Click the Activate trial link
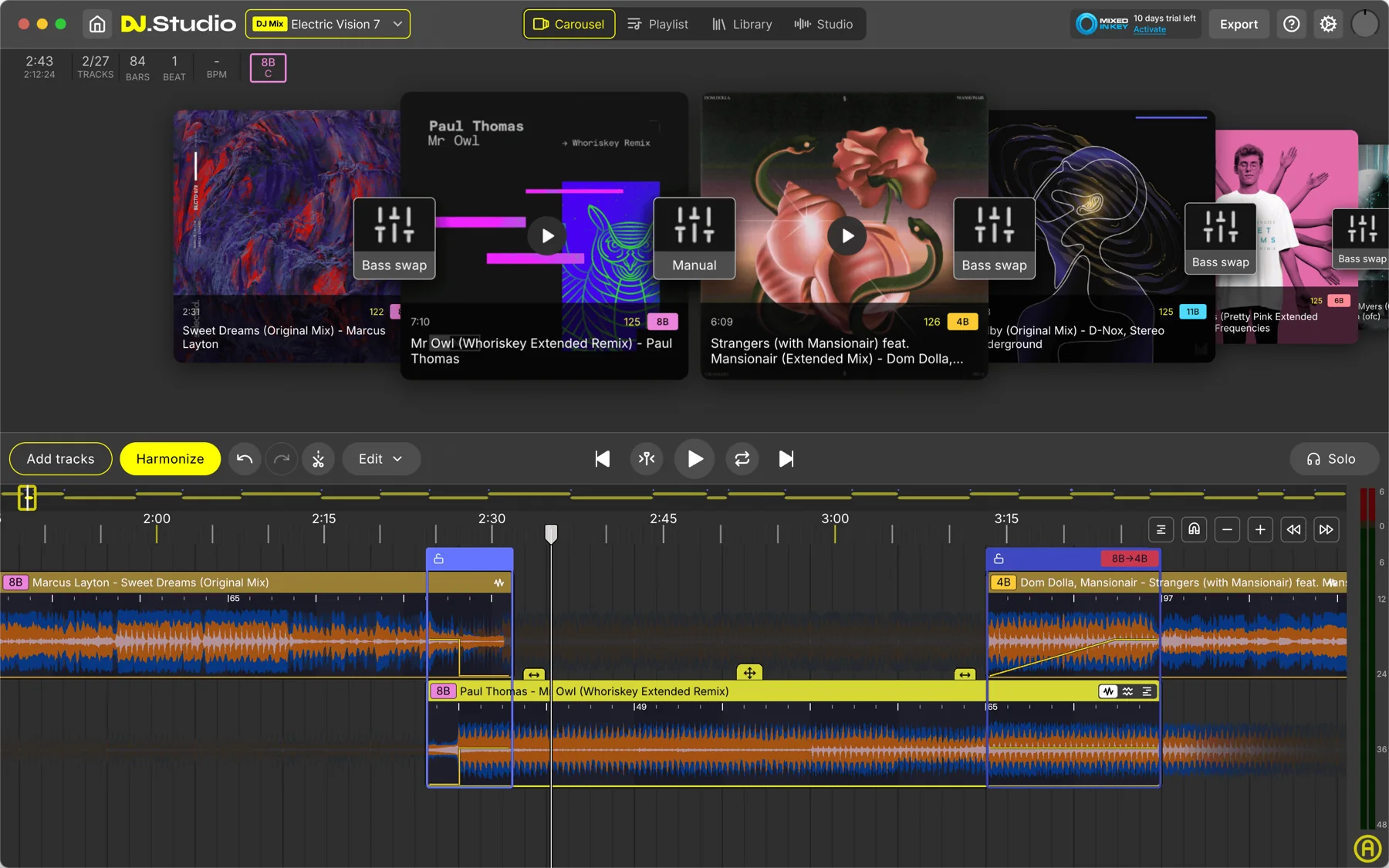The image size is (1389, 868). [x=1149, y=30]
